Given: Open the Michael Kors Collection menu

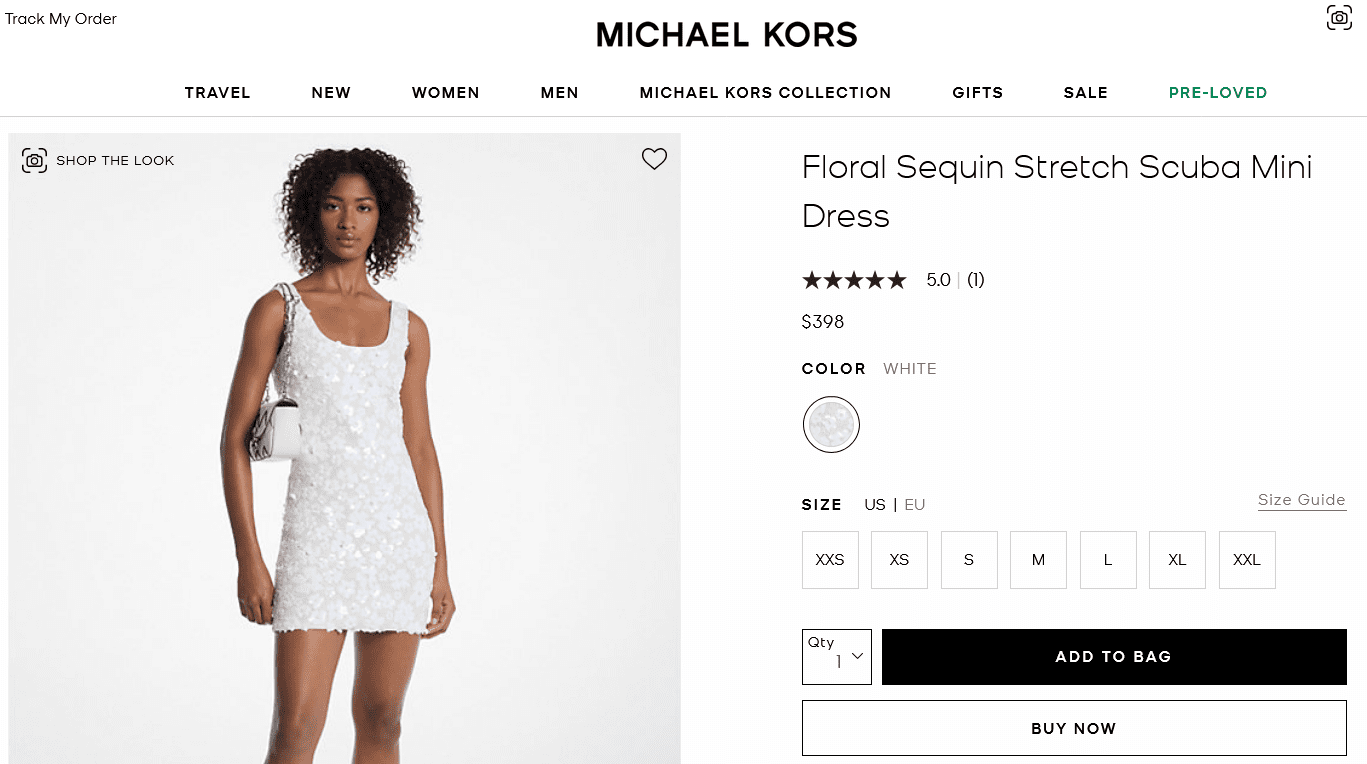Looking at the screenshot, I should [765, 93].
